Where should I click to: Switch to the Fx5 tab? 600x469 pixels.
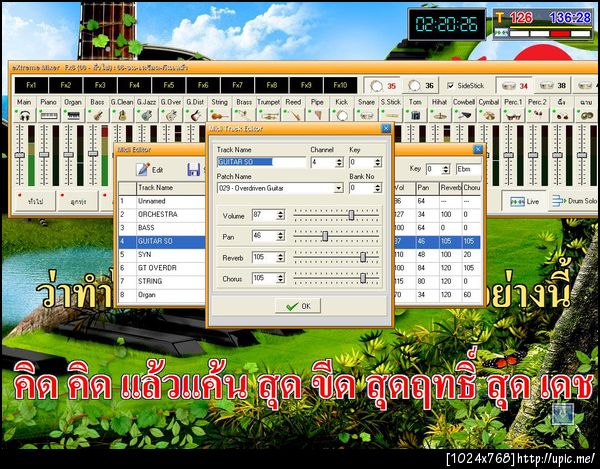[169, 85]
